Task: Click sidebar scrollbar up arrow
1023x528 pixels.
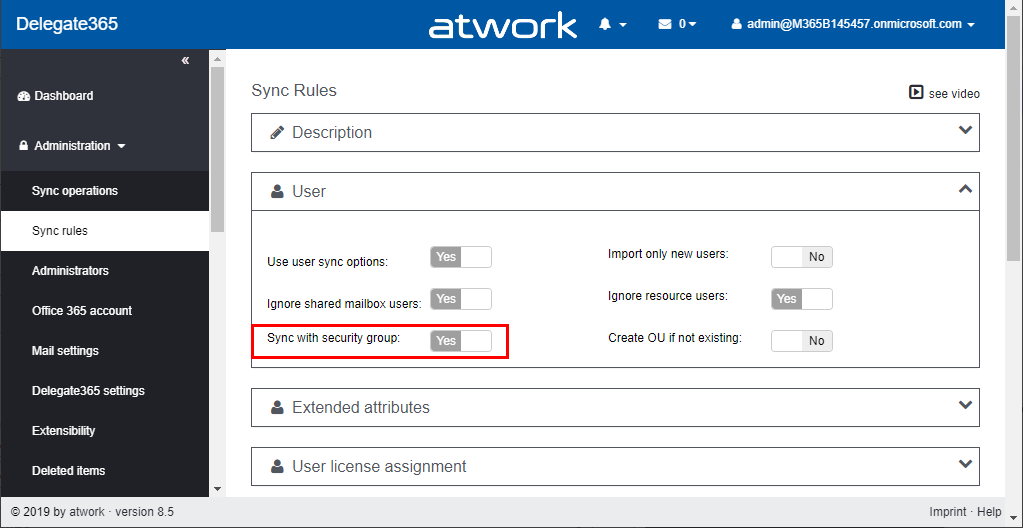Action: click(217, 59)
